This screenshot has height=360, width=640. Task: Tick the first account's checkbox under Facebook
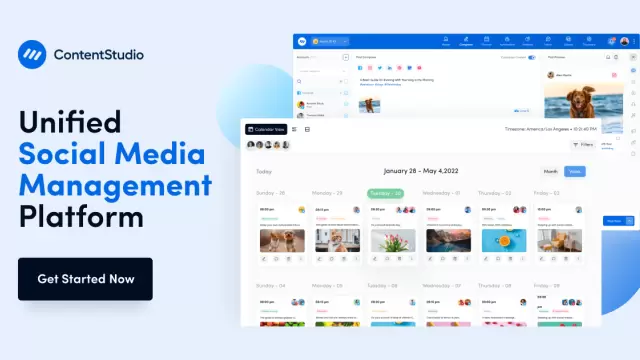(346, 104)
